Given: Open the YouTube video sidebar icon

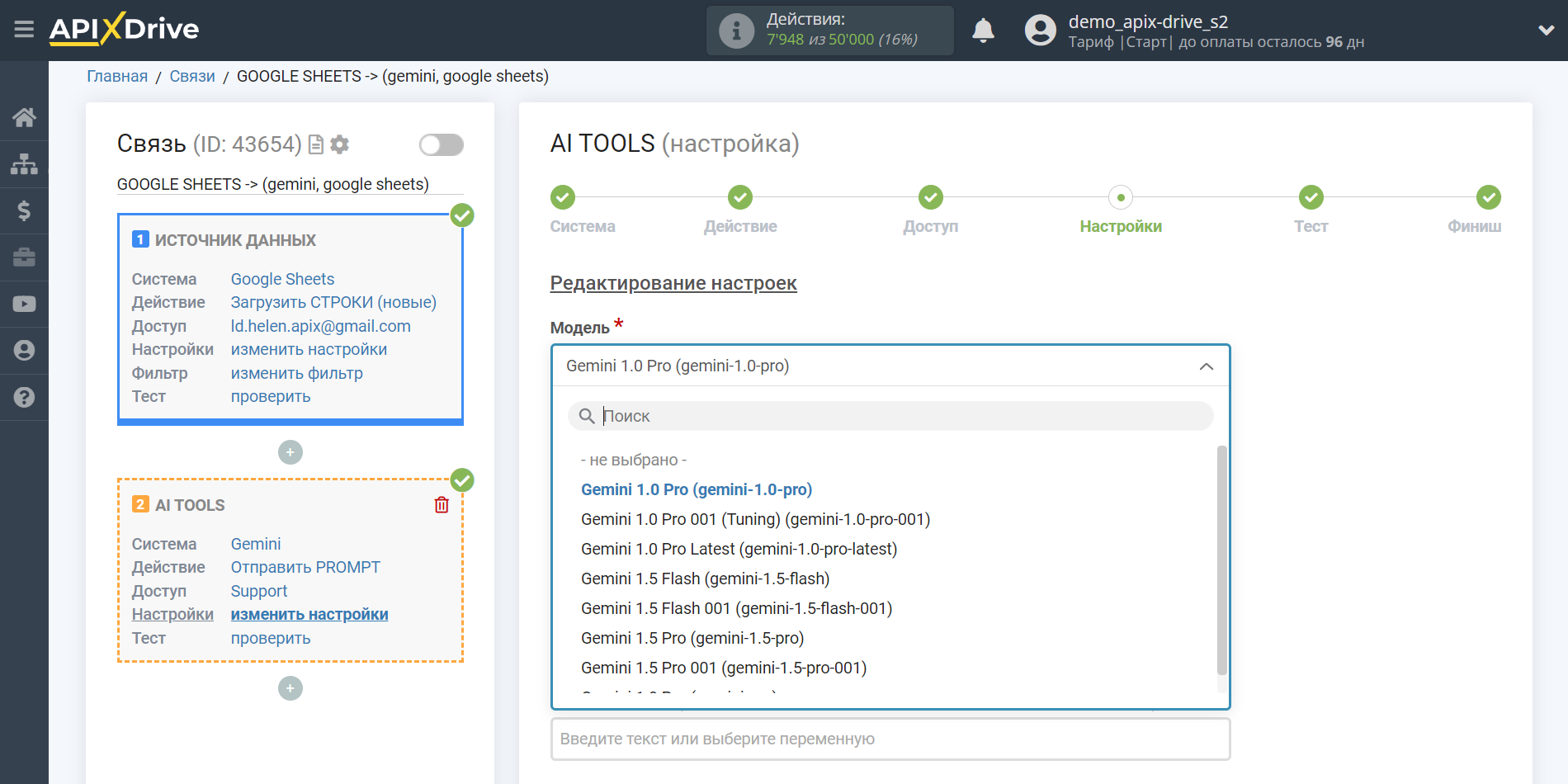Looking at the screenshot, I should (24, 304).
